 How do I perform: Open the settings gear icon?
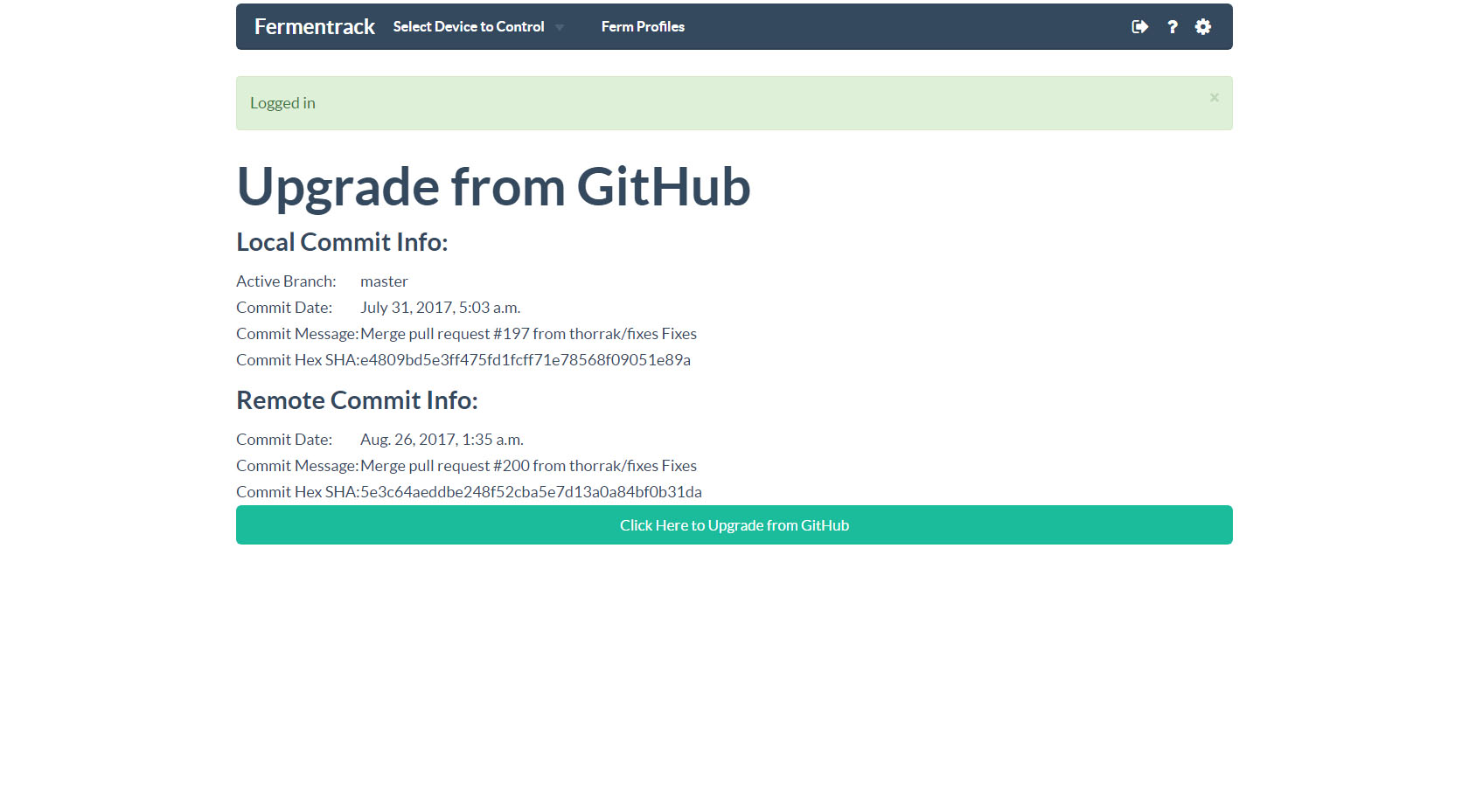click(1203, 27)
